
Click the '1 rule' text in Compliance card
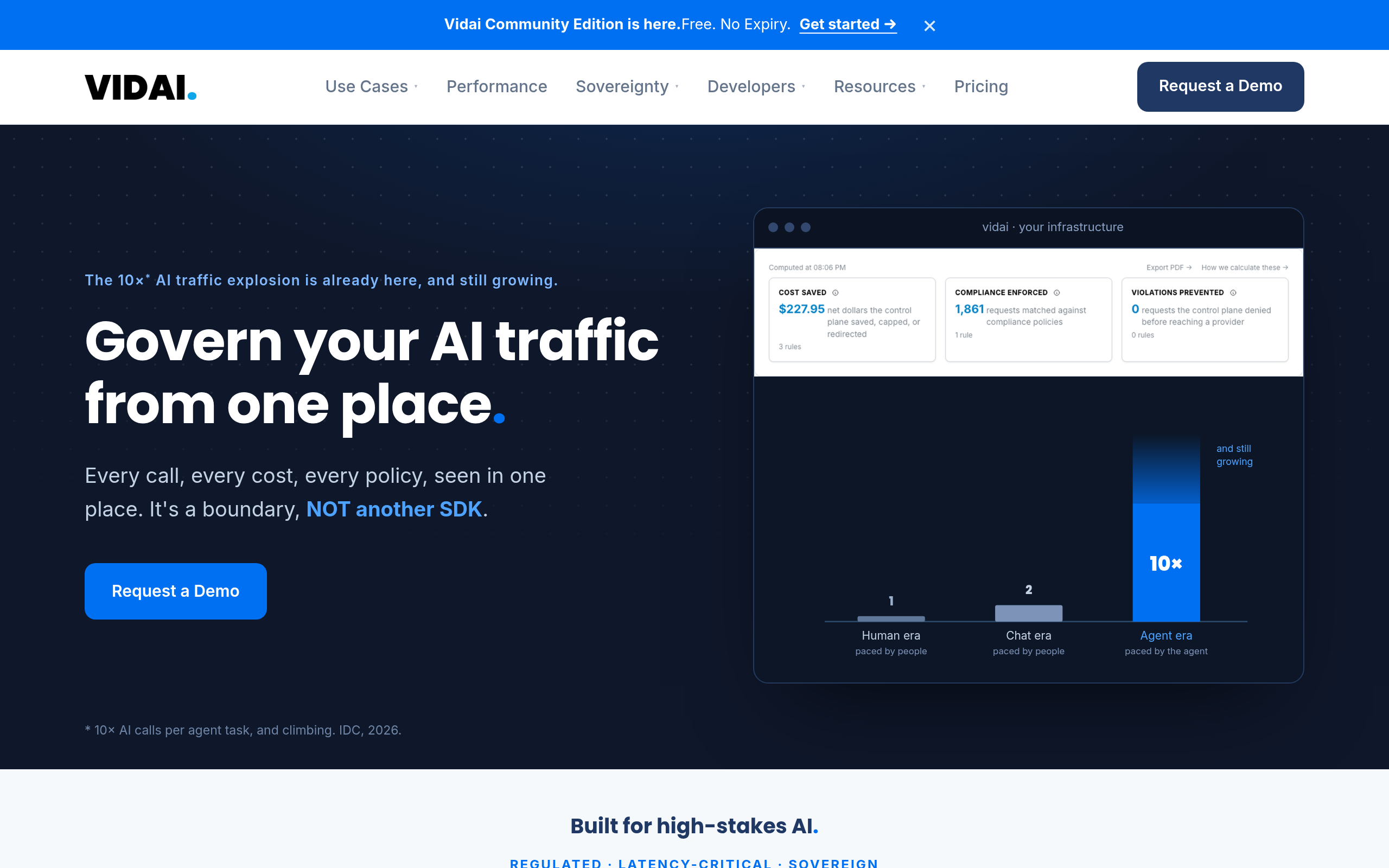click(x=963, y=335)
